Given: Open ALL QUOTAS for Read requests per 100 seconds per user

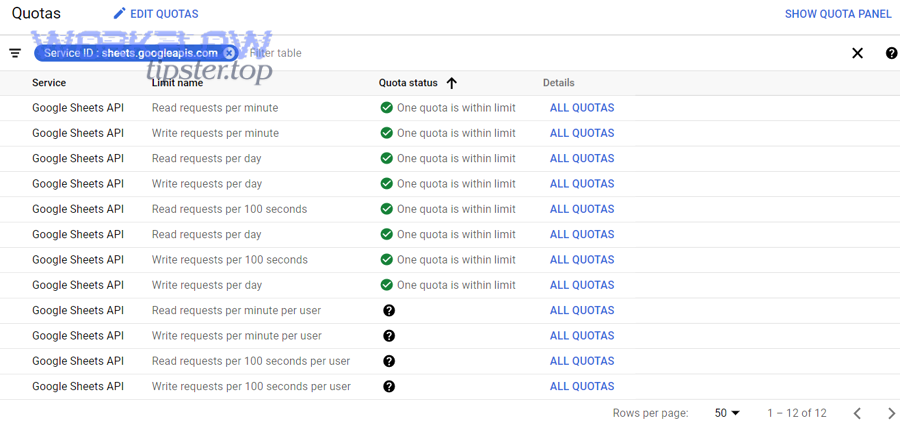Looking at the screenshot, I should (582, 361).
